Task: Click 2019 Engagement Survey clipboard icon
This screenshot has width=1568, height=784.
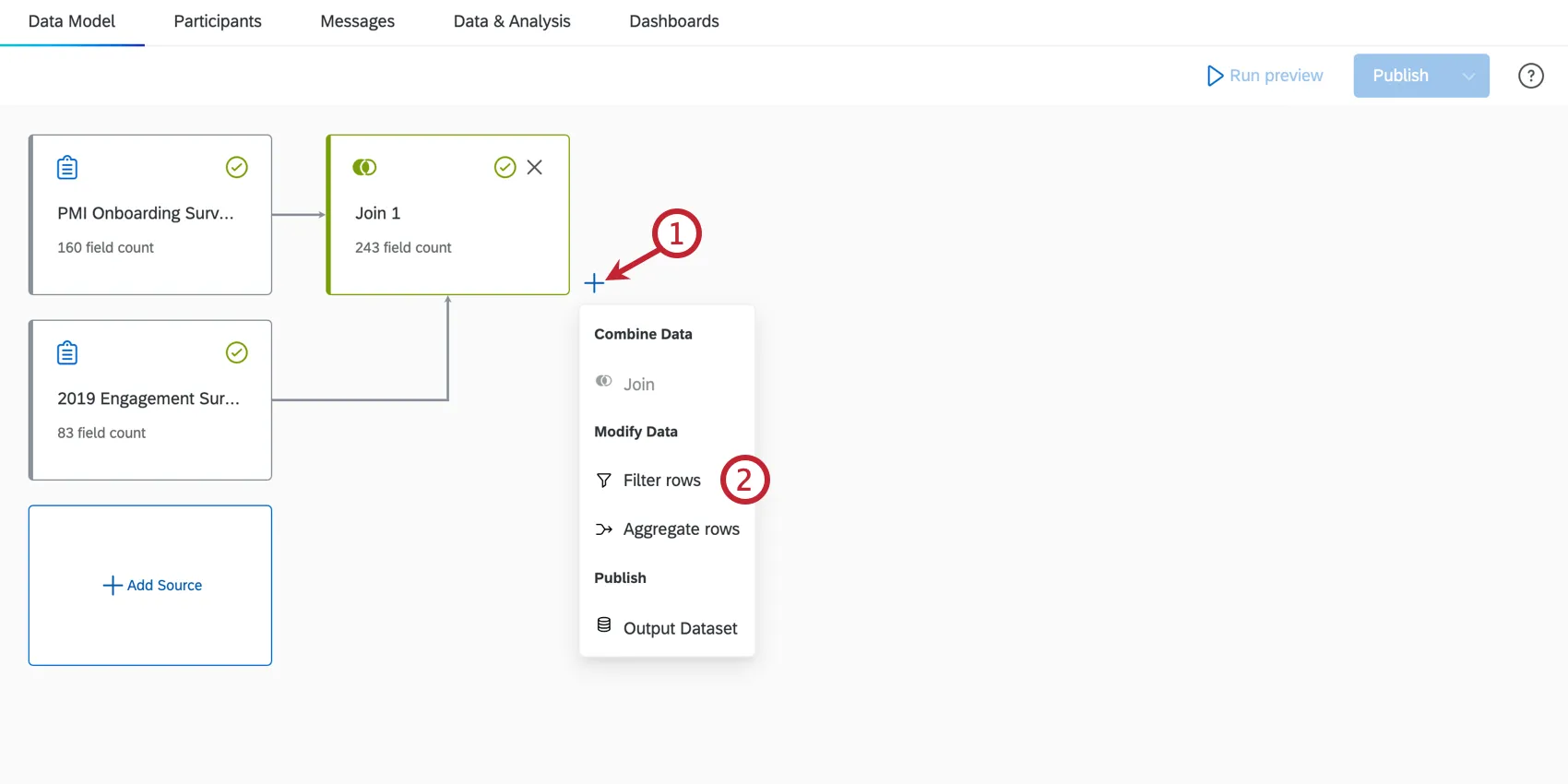Action: coord(67,352)
